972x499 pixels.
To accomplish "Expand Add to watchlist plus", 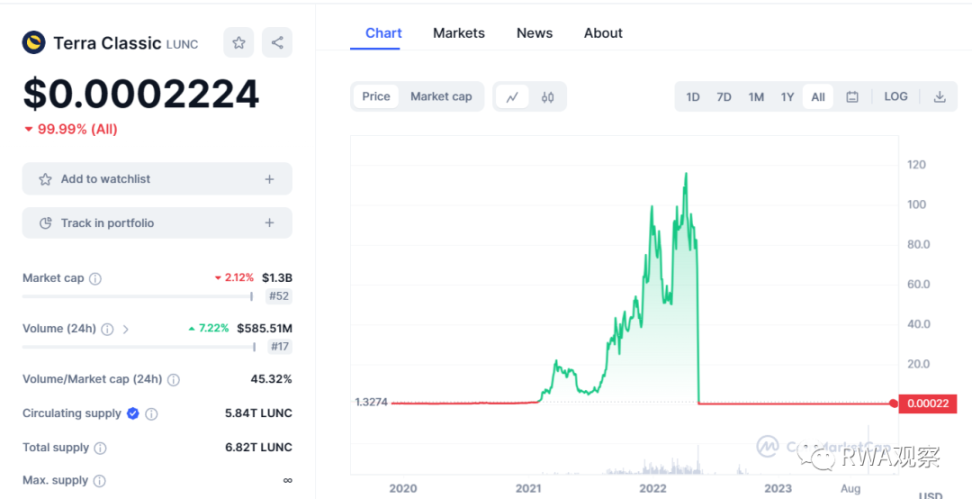I will point(269,179).
